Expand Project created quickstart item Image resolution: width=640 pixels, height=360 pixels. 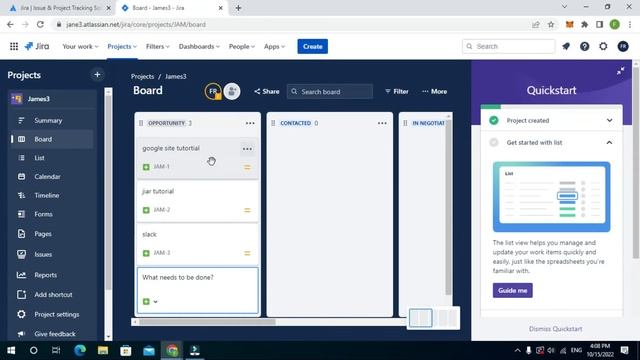pos(609,120)
